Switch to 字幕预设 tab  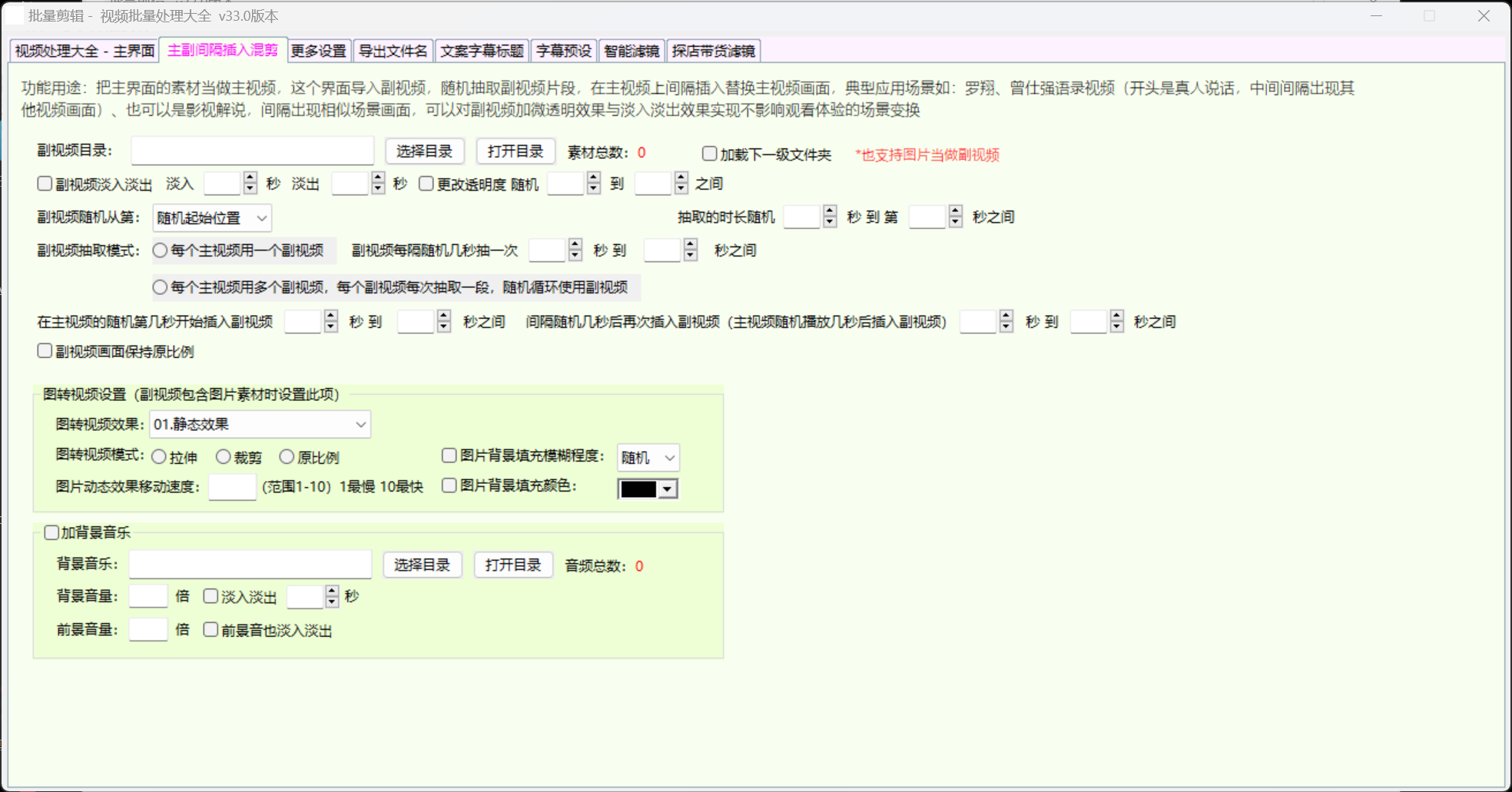(x=564, y=51)
